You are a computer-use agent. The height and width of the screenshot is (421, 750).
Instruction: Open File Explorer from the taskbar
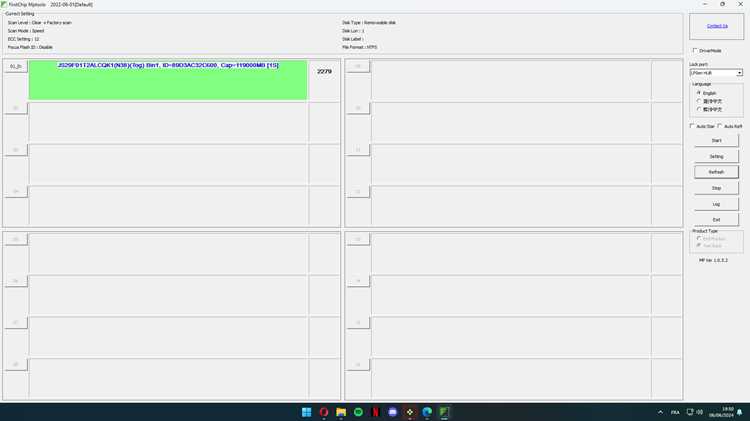pyautogui.click(x=341, y=412)
